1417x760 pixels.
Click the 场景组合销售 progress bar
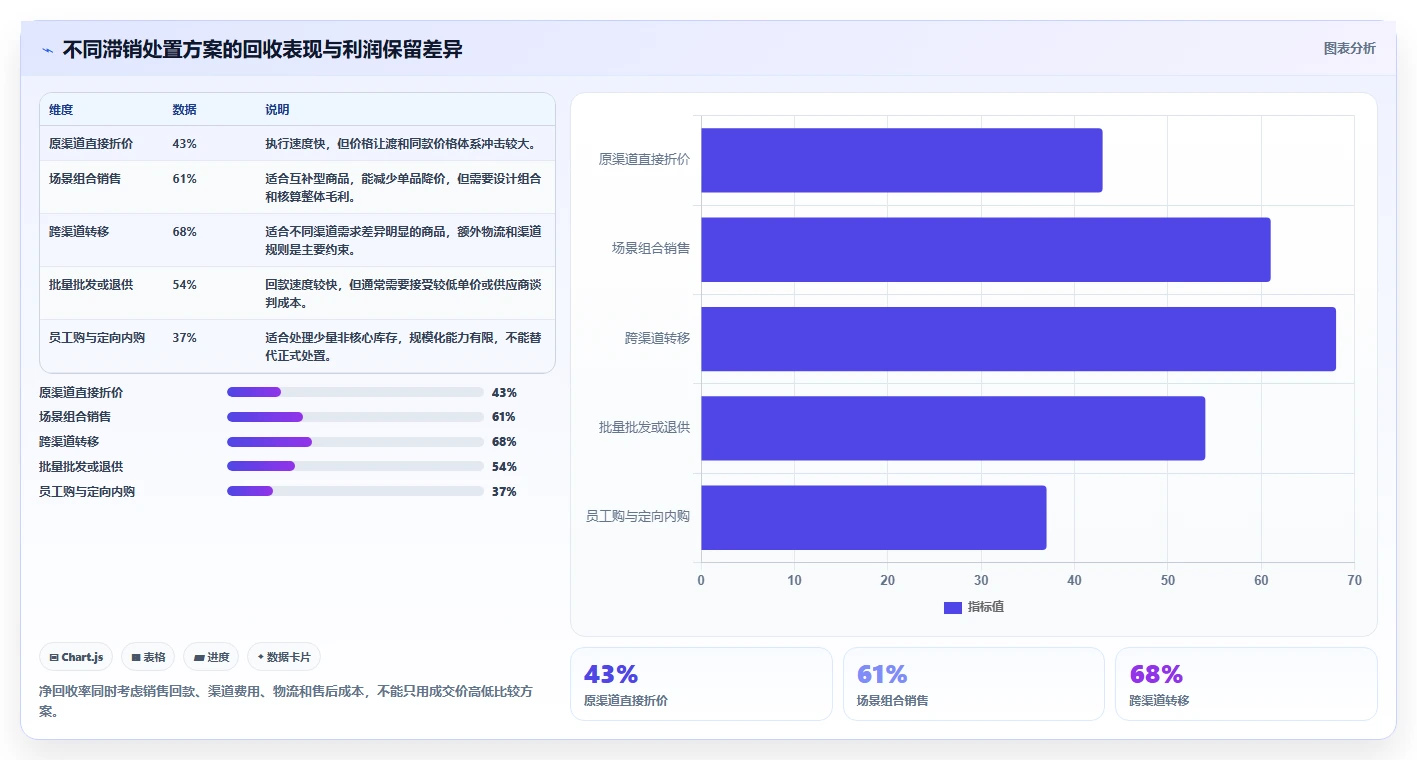(x=355, y=417)
